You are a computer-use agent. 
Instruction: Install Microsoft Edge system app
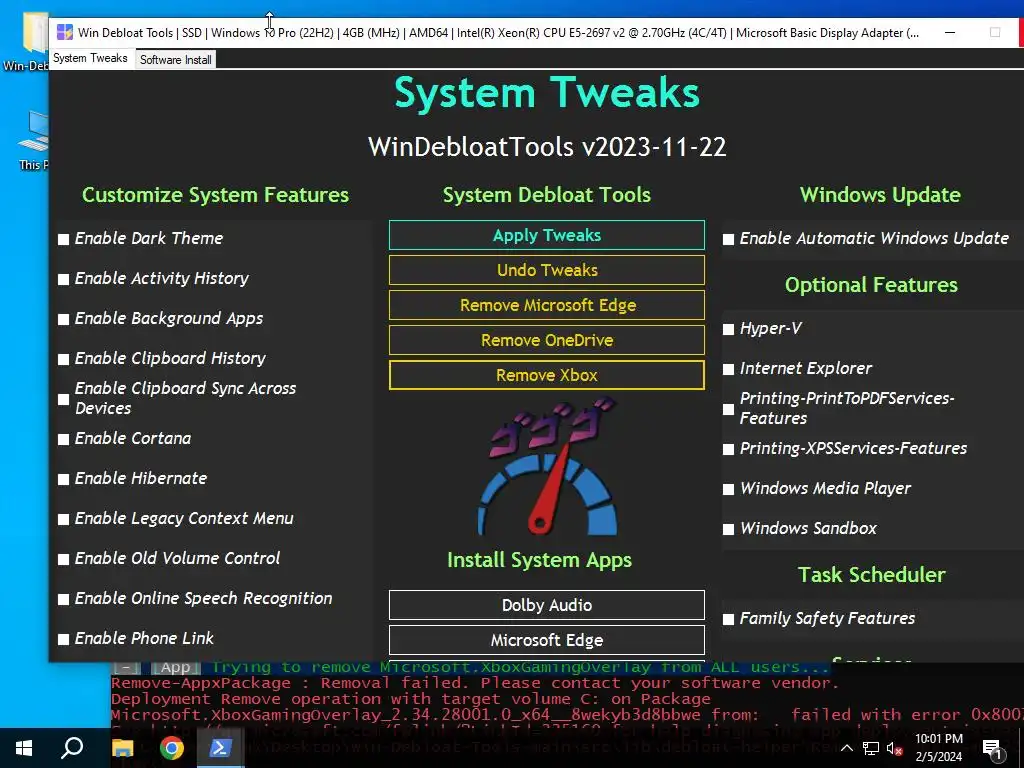coord(547,640)
